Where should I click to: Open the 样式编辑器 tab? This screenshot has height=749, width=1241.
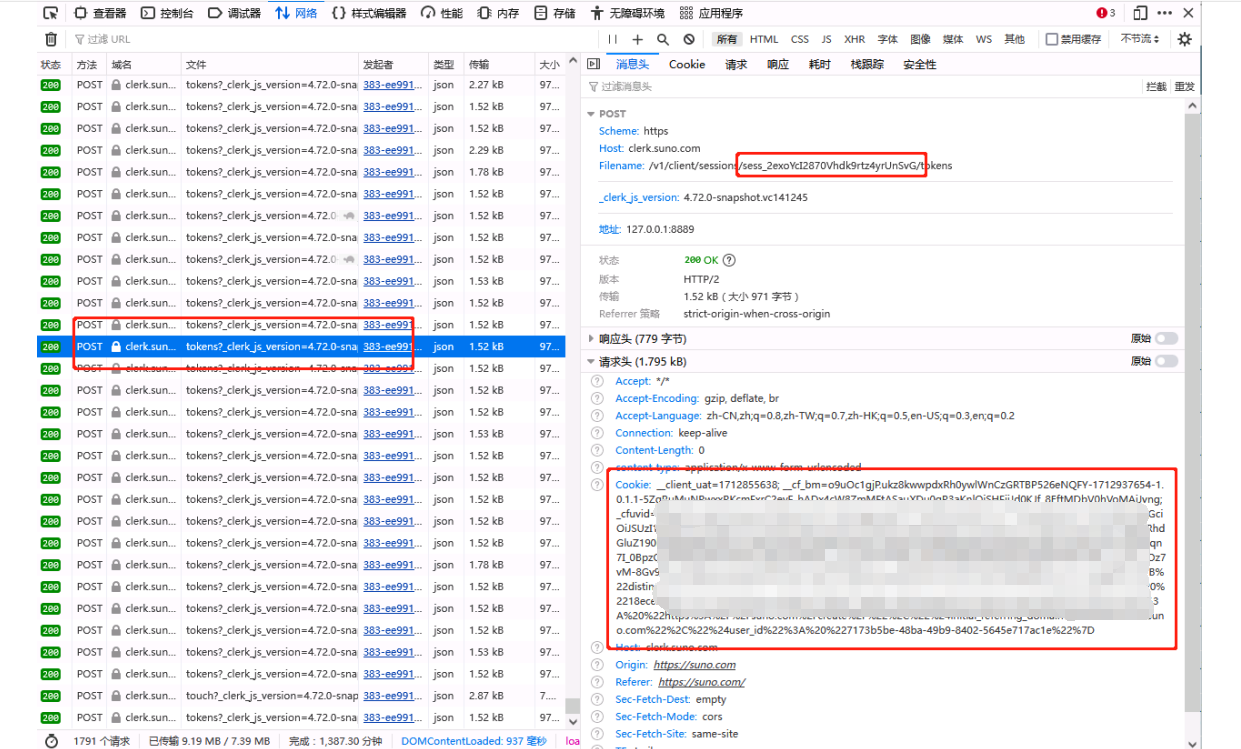click(369, 13)
